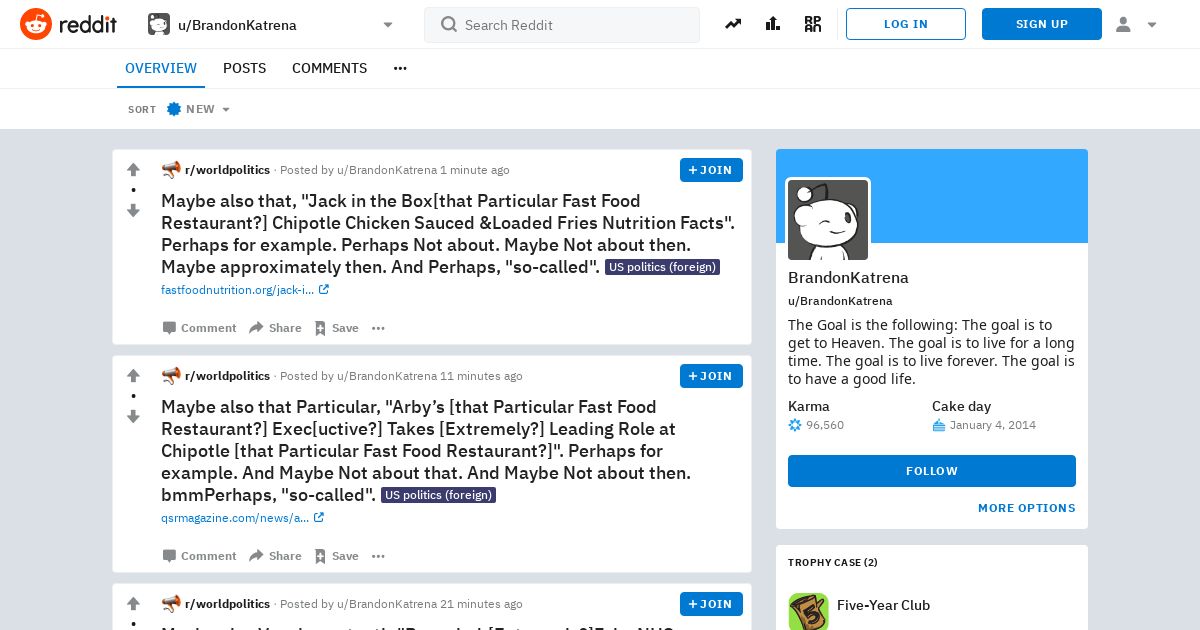This screenshot has width=1200, height=630.
Task: Downvote the Arby's Exec post
Action: [x=133, y=416]
